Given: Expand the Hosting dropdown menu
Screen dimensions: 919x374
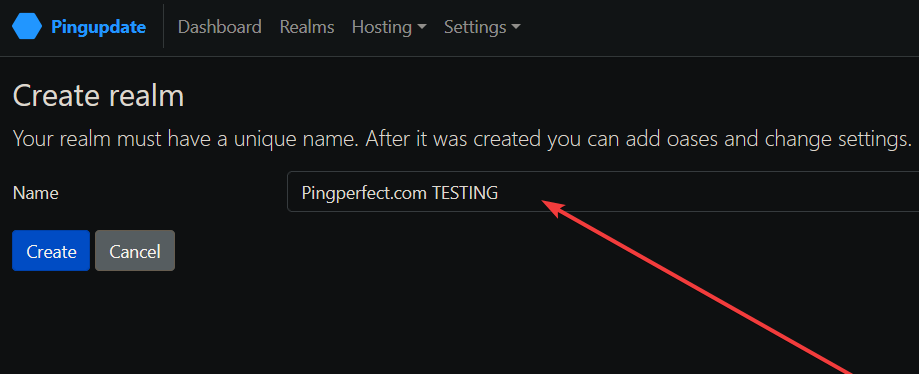Looking at the screenshot, I should 389,27.
